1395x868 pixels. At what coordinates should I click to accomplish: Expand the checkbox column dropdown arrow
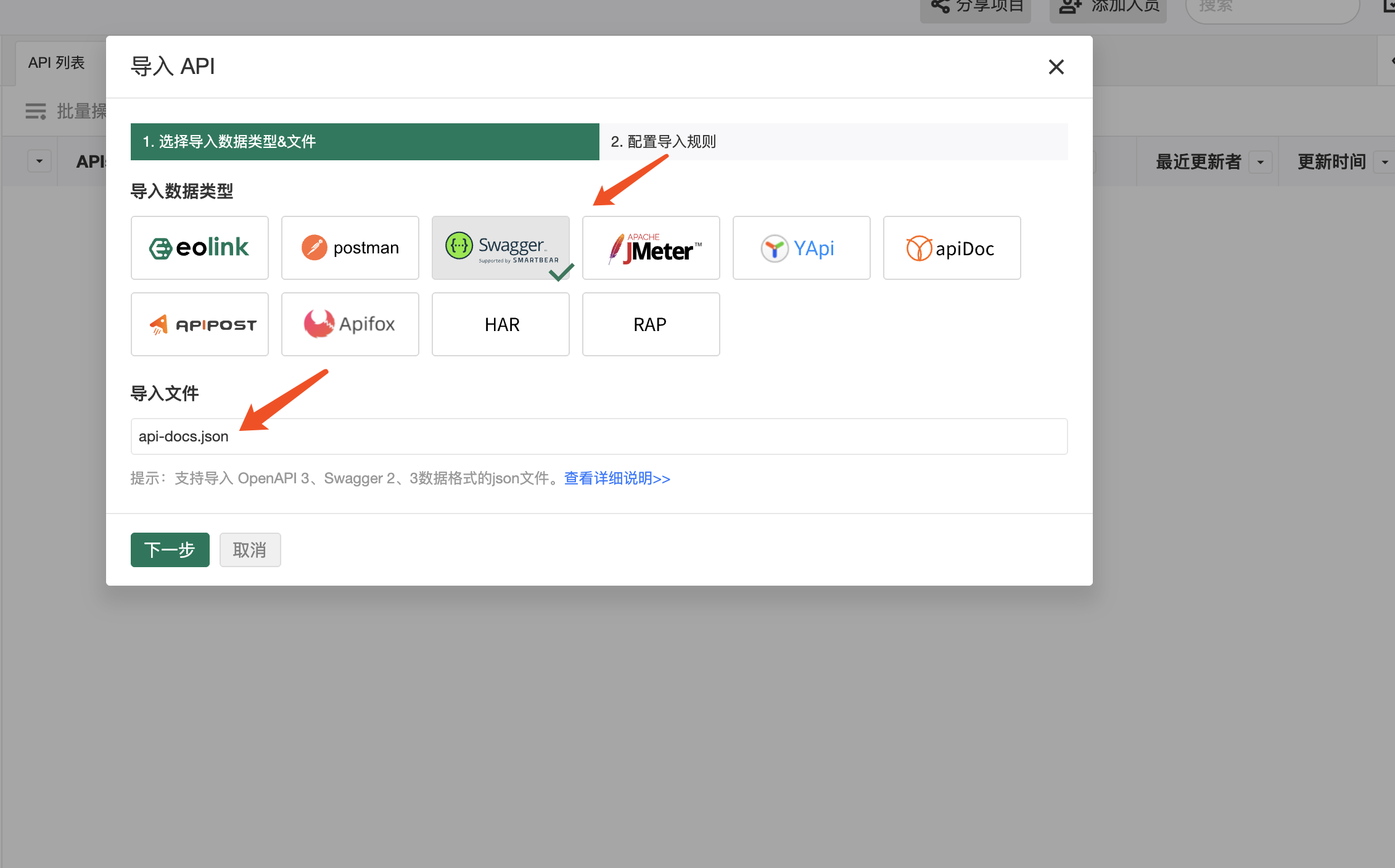point(39,162)
